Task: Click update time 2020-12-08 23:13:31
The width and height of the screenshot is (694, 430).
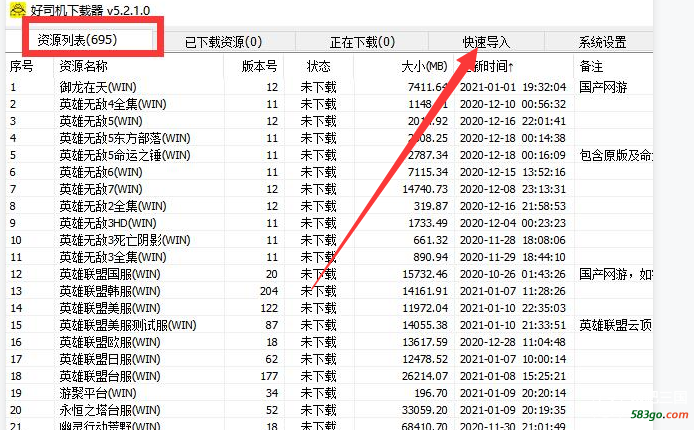Action: coord(513,189)
